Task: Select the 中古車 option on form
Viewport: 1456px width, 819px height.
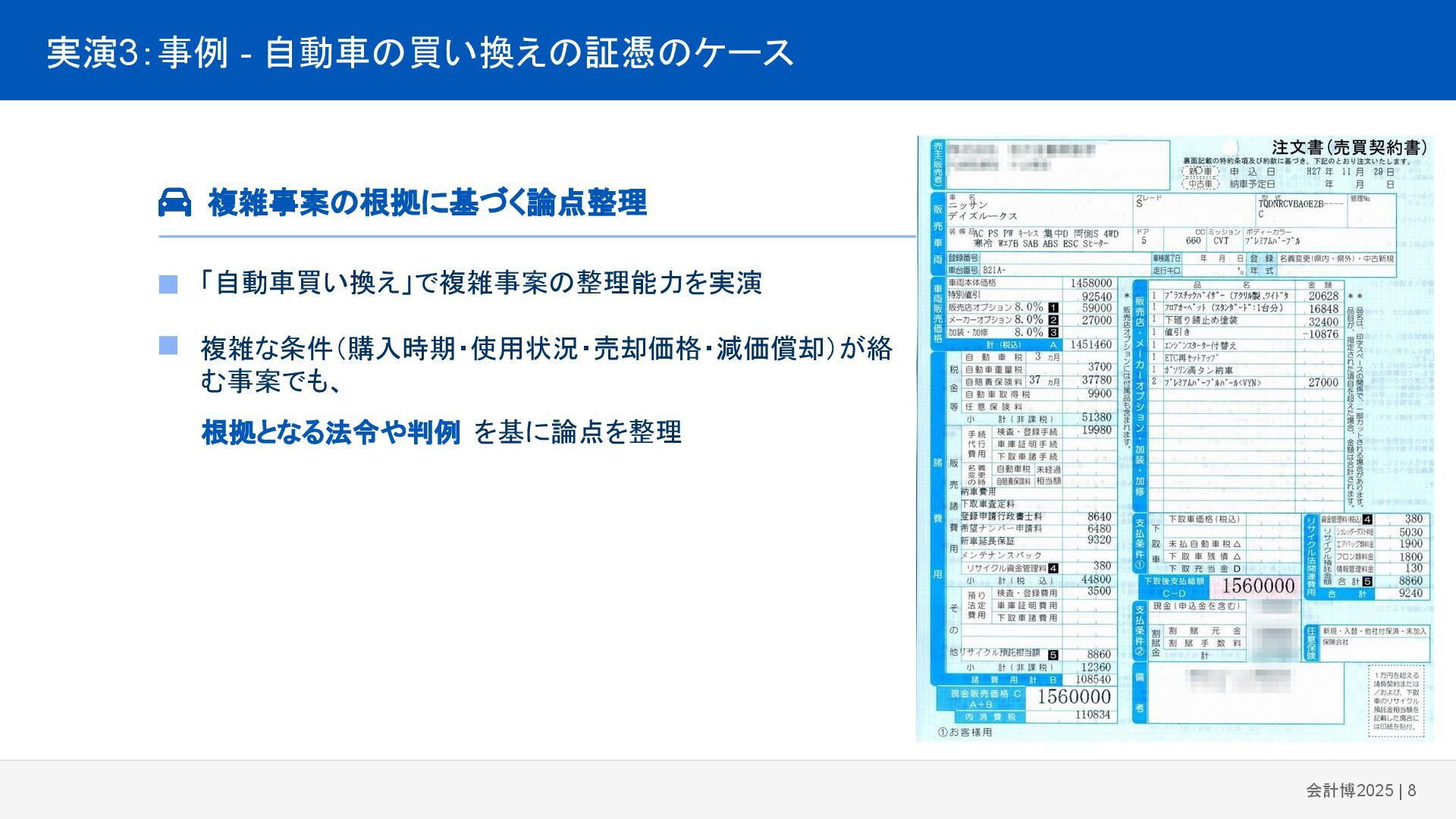Action: pos(1200,184)
